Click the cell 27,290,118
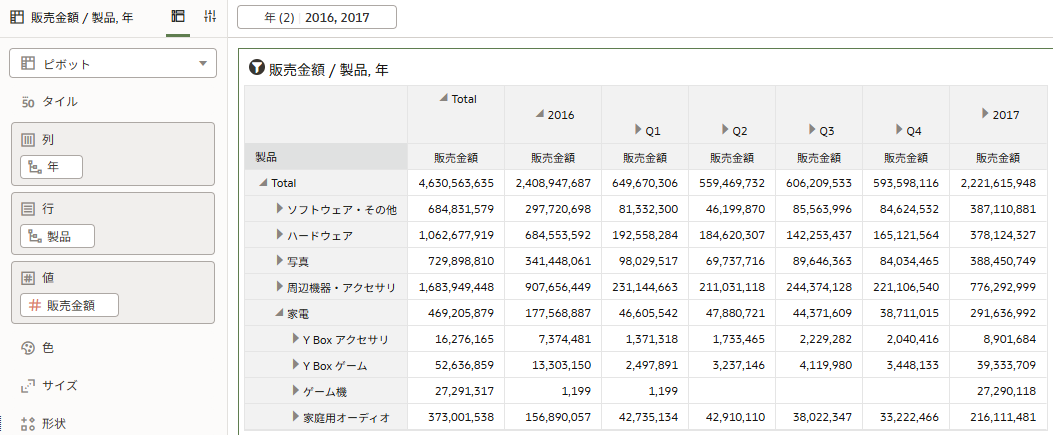 tap(997, 391)
